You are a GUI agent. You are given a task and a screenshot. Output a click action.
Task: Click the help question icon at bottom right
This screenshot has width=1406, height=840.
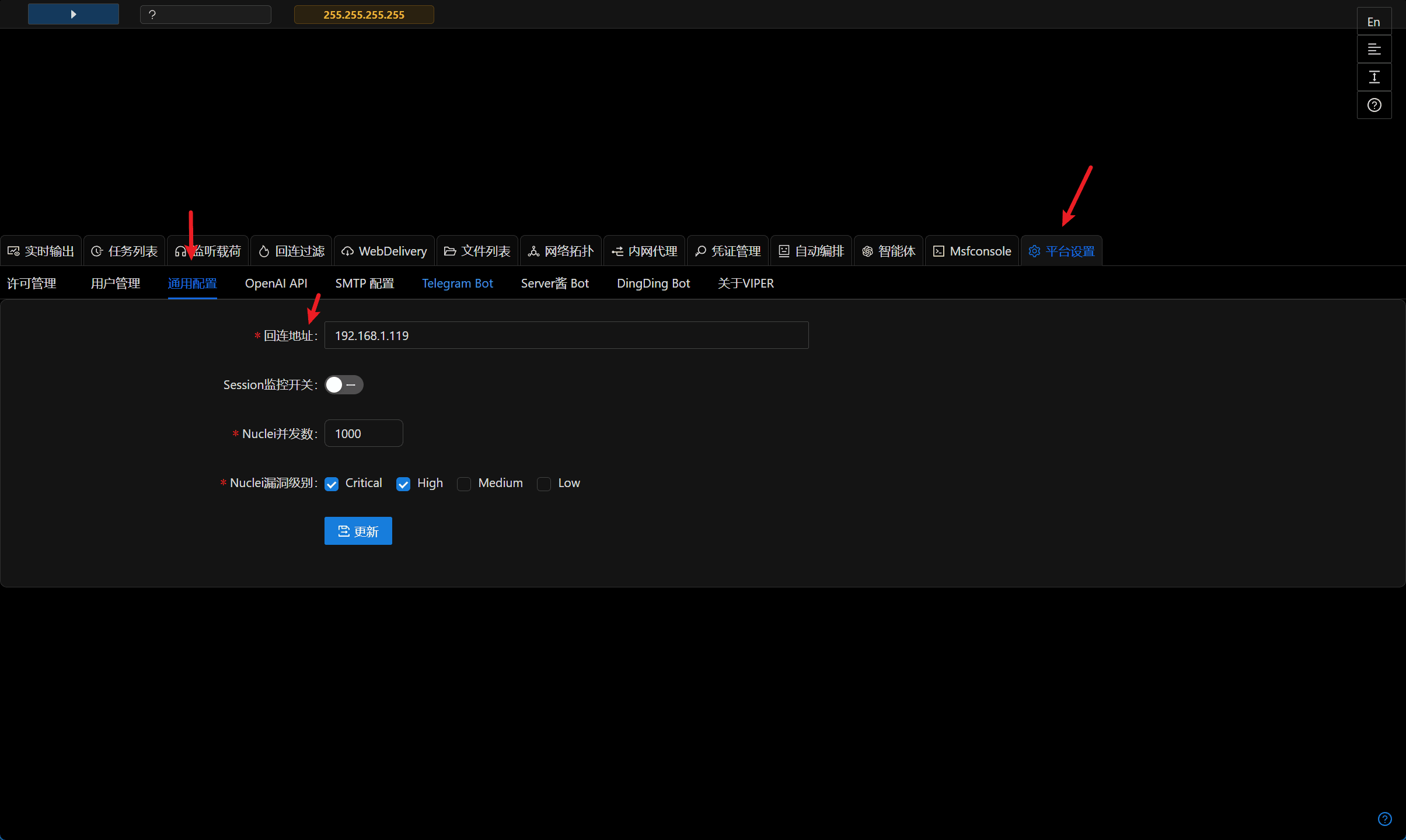1384,819
